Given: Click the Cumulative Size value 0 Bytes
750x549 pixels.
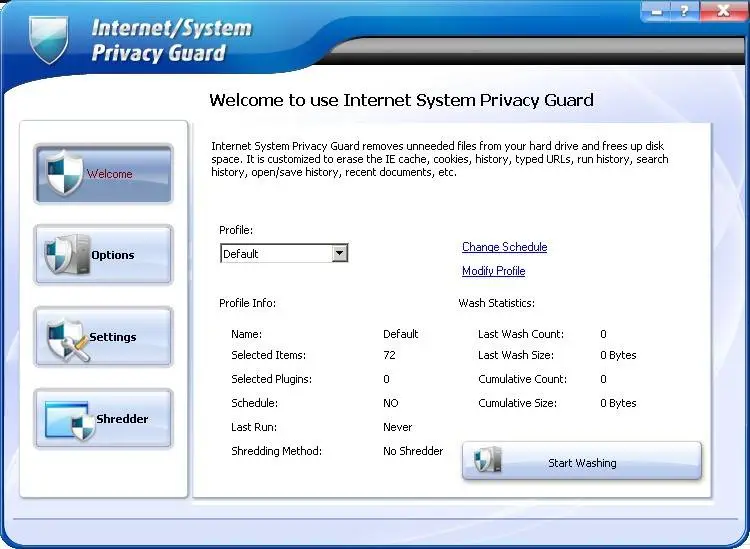Looking at the screenshot, I should [618, 403].
